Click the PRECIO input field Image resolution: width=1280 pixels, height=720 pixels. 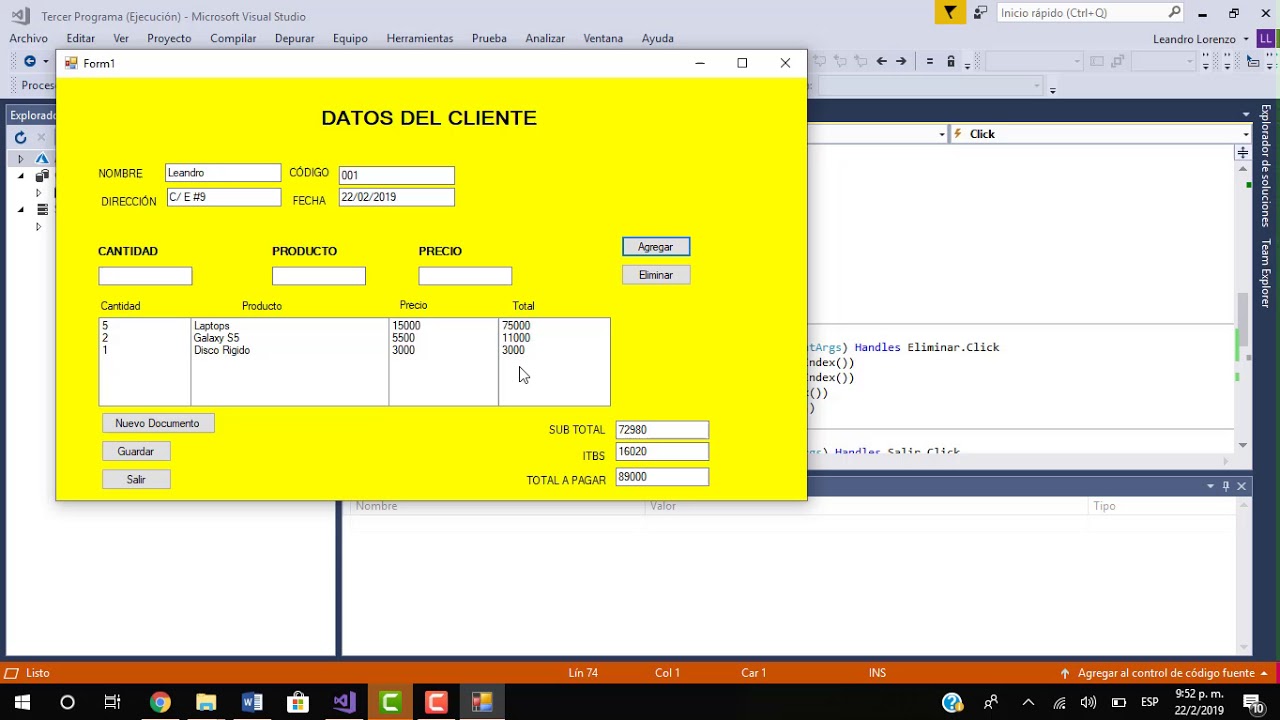(465, 276)
